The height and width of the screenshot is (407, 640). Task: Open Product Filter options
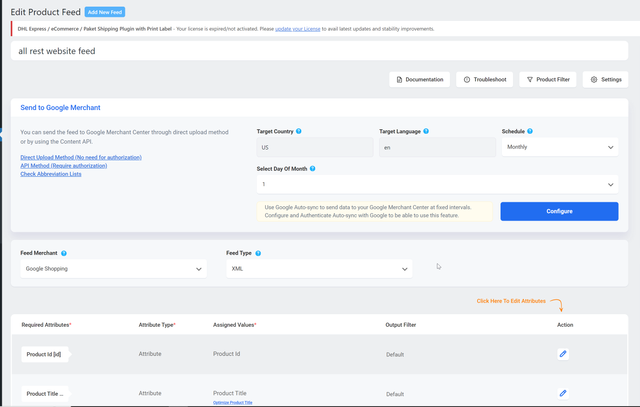click(548, 79)
